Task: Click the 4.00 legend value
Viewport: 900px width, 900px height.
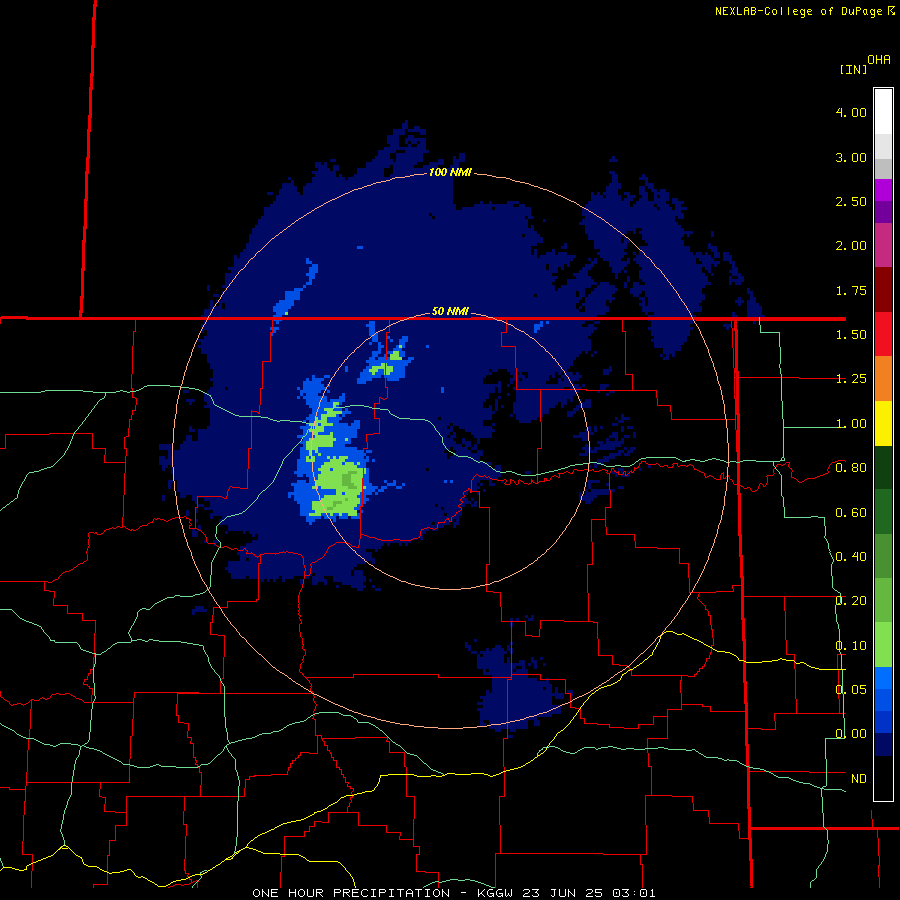Action: point(851,112)
